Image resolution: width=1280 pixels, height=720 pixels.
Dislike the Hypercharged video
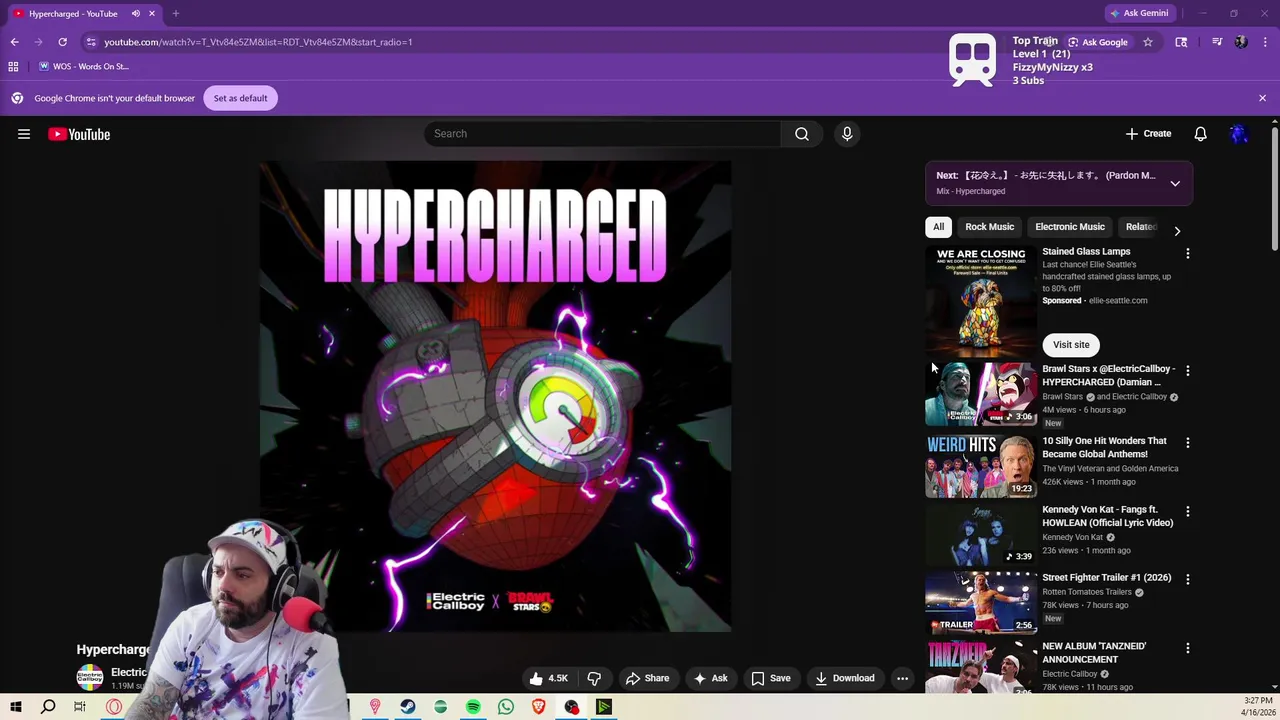tap(594, 678)
